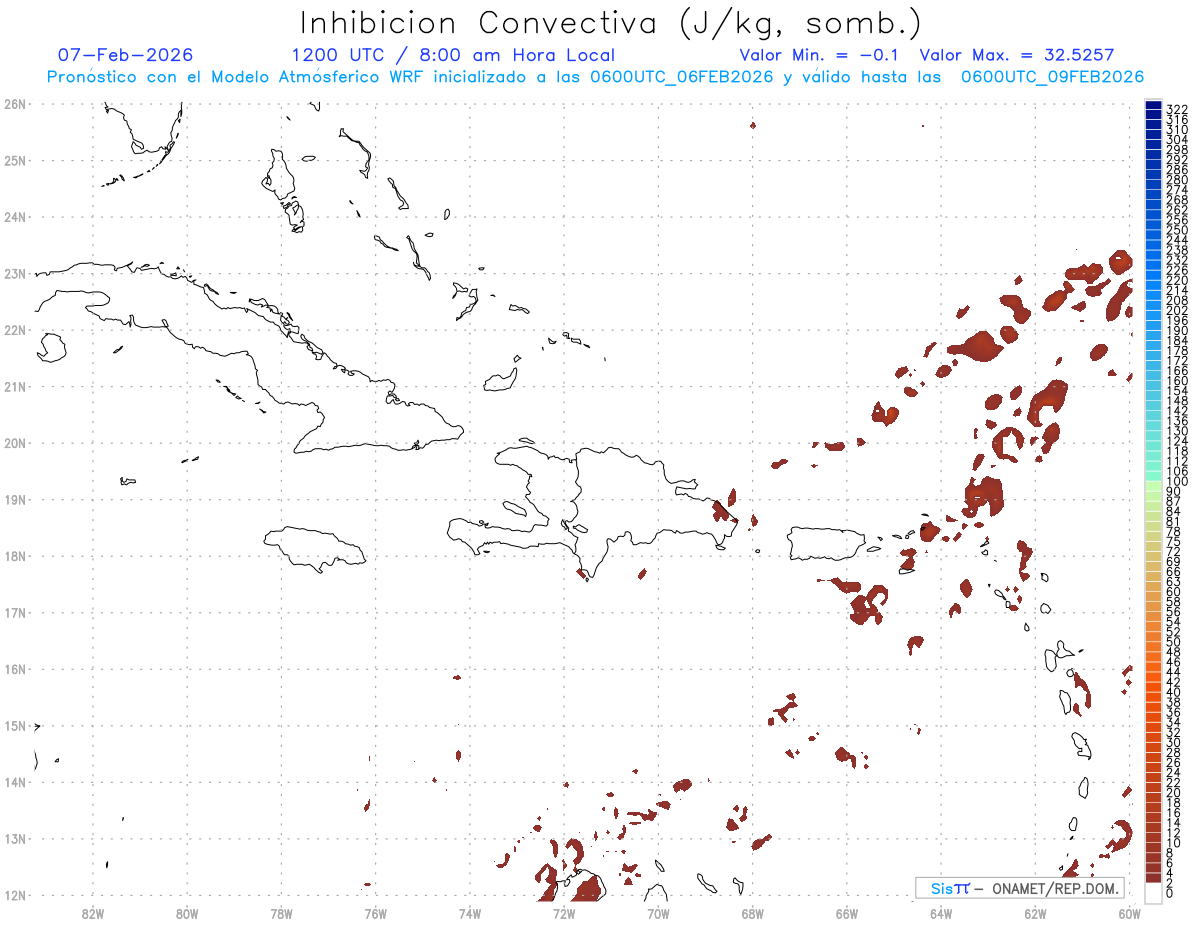Click the "15N" latitude label
1200x927 pixels.
[15, 726]
